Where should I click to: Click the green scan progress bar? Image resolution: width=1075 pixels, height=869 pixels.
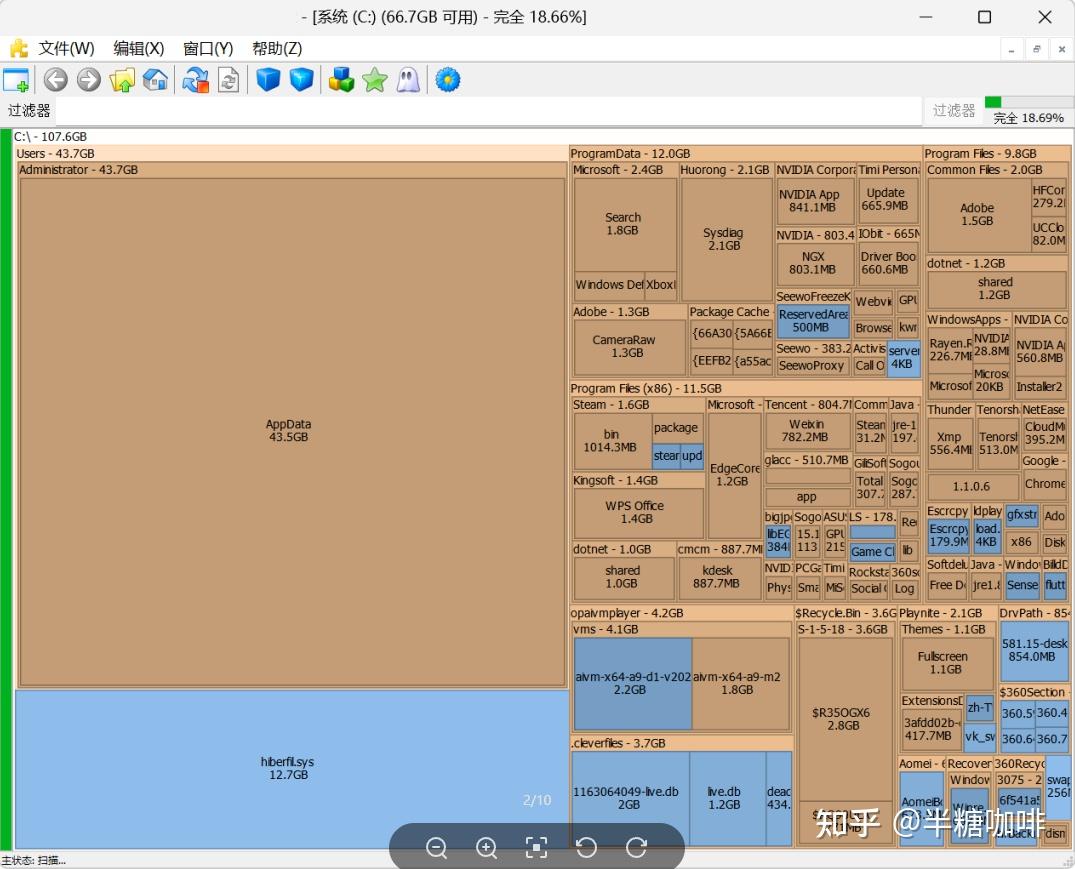point(1028,102)
